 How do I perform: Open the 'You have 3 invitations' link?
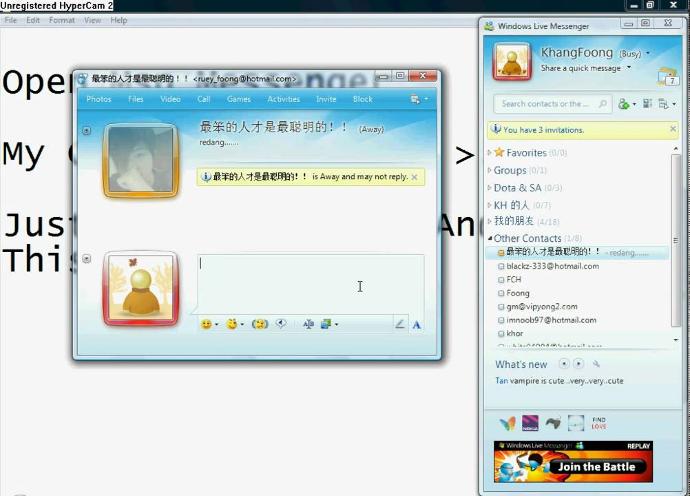coord(543,130)
